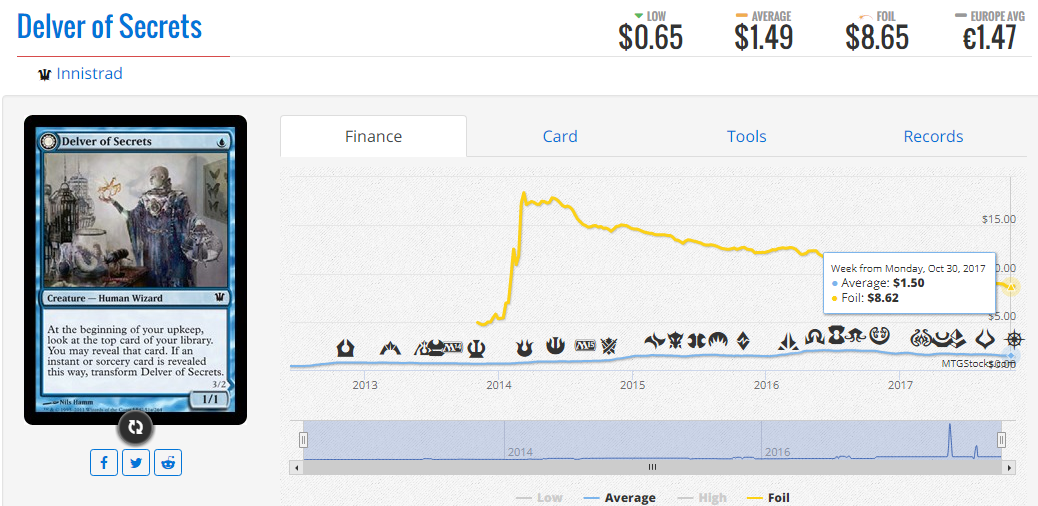
Task: Click the card flip transform icon
Action: click(x=136, y=427)
